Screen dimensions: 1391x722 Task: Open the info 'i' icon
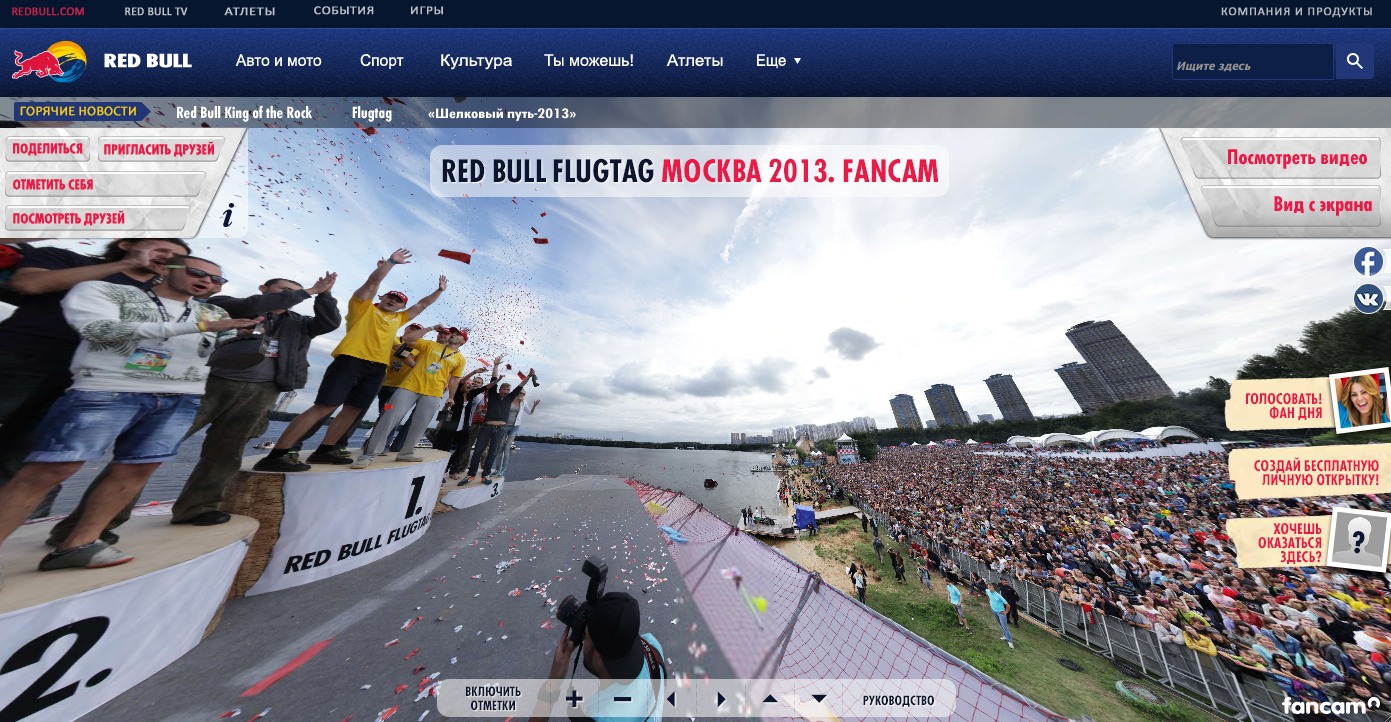pos(228,215)
